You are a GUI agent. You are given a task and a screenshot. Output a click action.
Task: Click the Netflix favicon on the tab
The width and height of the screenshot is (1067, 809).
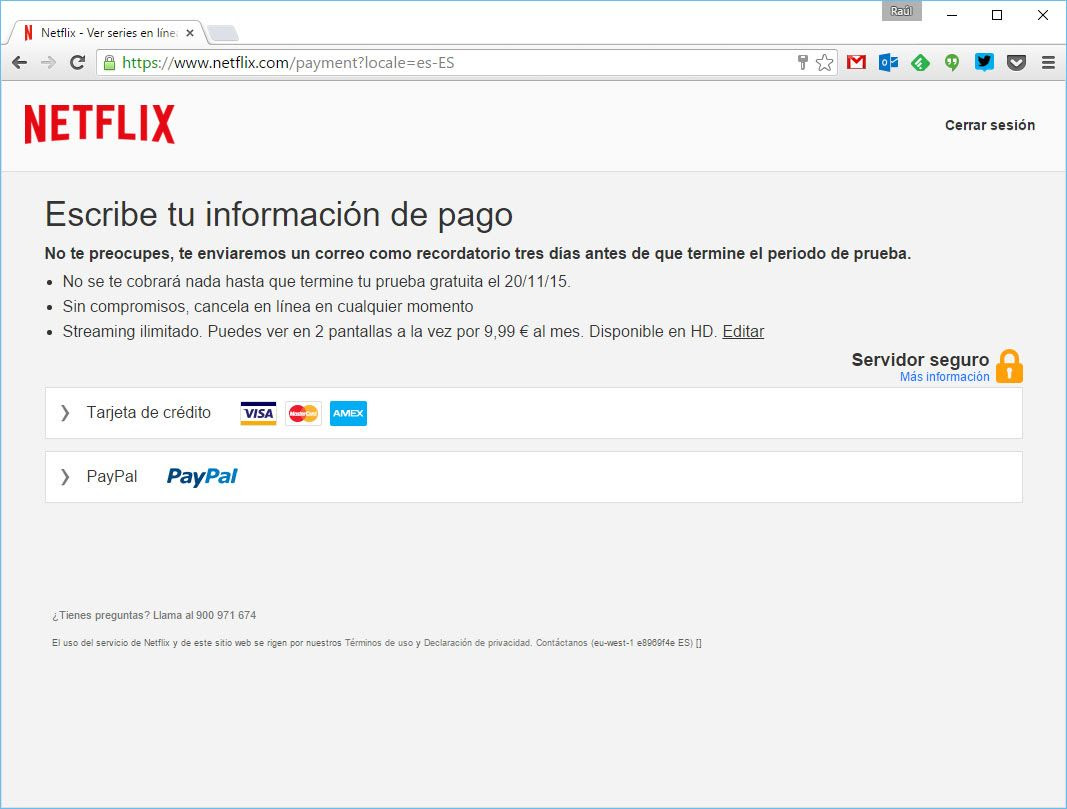[28, 33]
